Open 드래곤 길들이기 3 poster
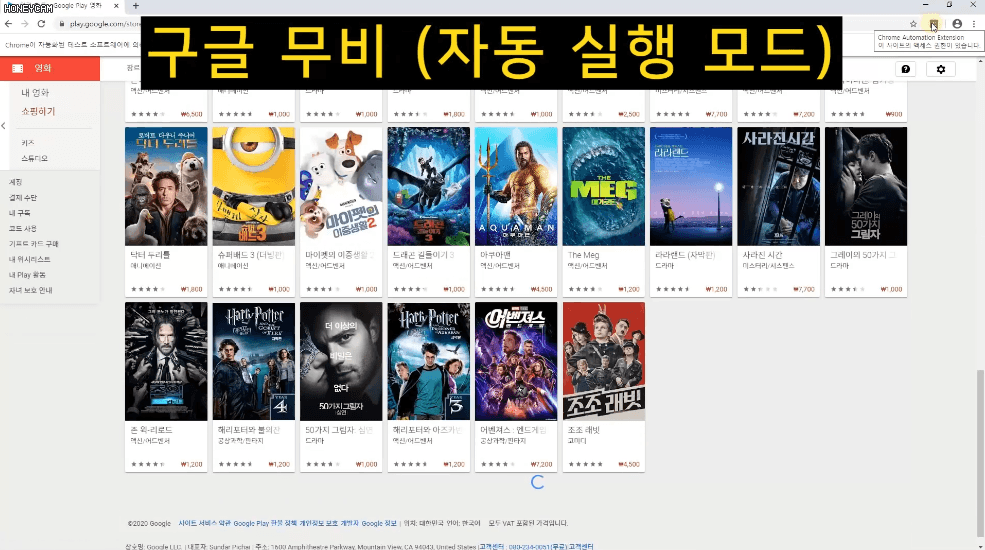985x550 pixels. point(428,186)
